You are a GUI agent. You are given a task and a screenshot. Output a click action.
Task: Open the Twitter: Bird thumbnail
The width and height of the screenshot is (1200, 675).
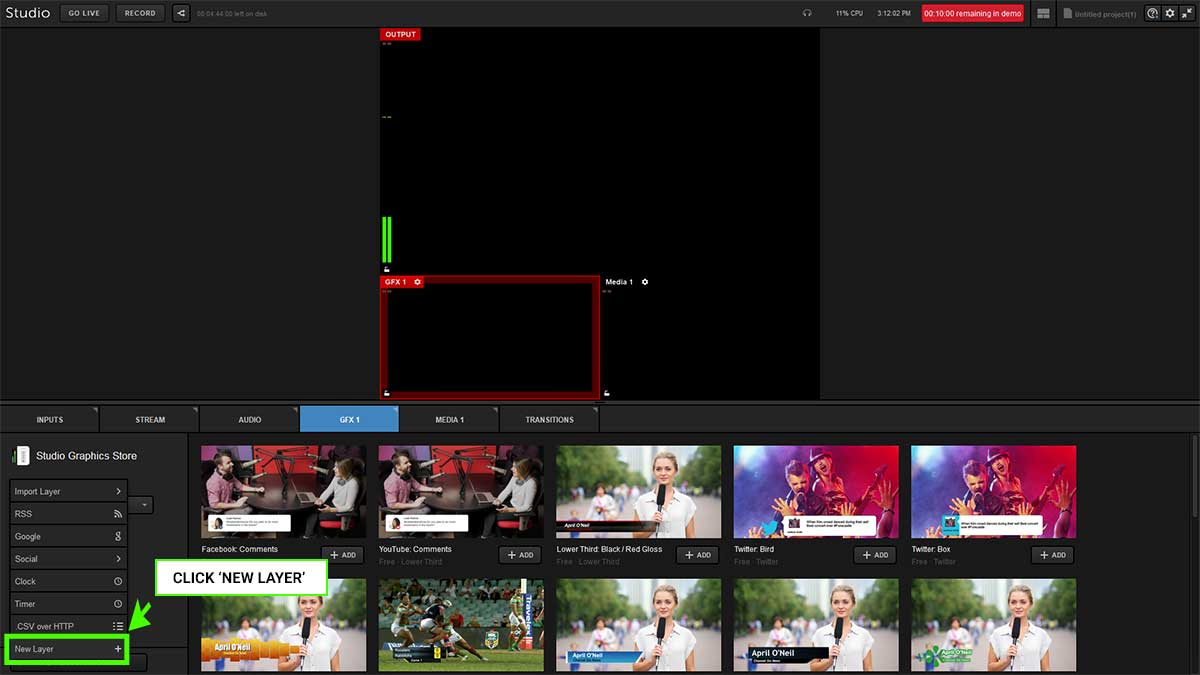click(x=816, y=492)
